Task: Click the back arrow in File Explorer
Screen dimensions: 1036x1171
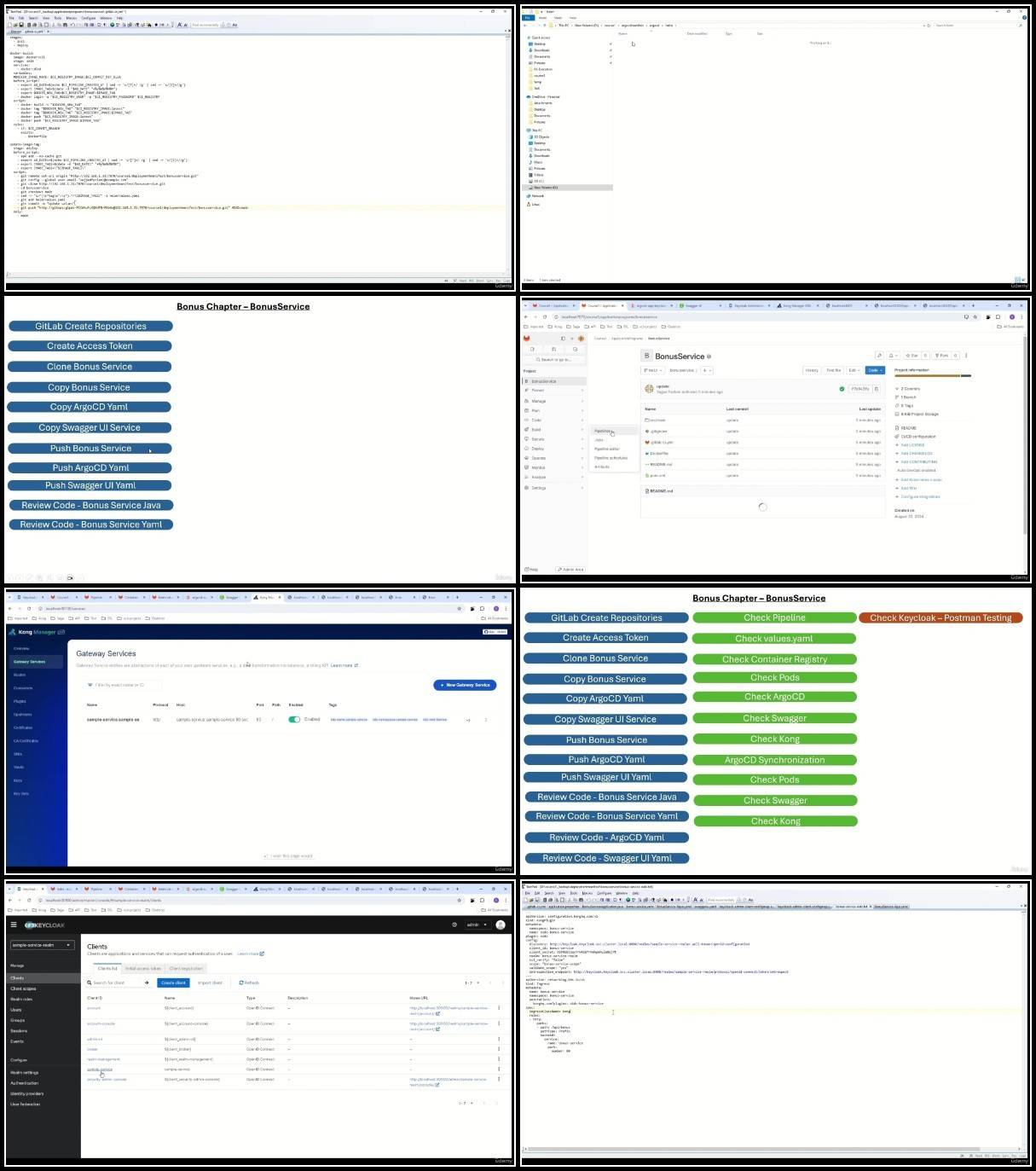Action: click(x=525, y=26)
